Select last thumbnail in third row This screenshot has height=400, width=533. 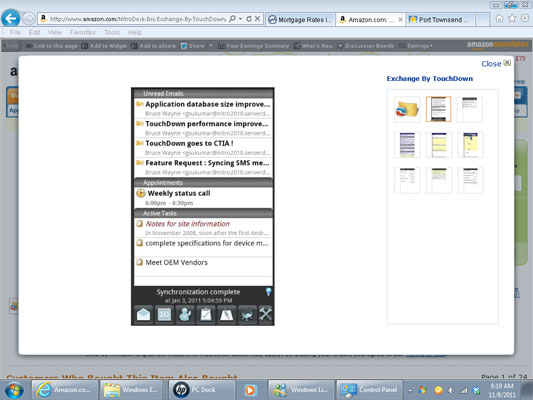point(470,180)
